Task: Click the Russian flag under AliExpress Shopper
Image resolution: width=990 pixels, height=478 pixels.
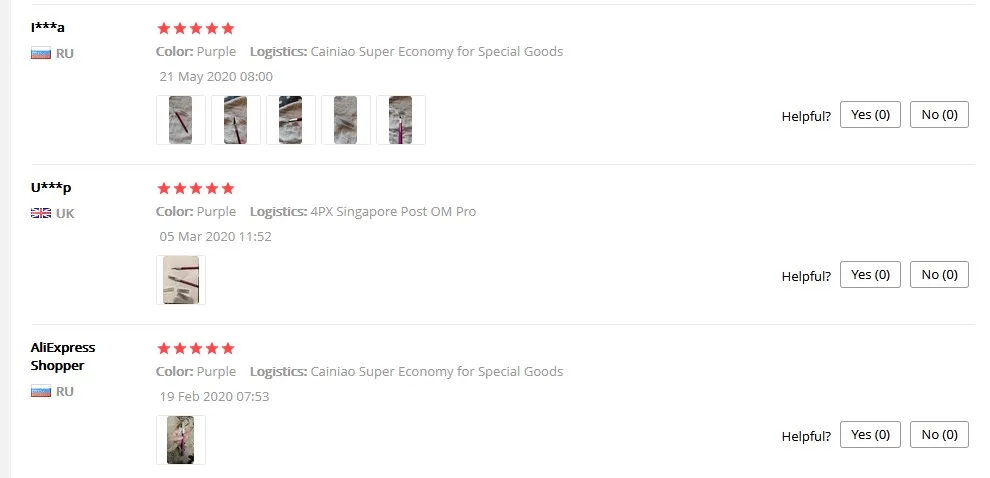Action: [x=41, y=391]
